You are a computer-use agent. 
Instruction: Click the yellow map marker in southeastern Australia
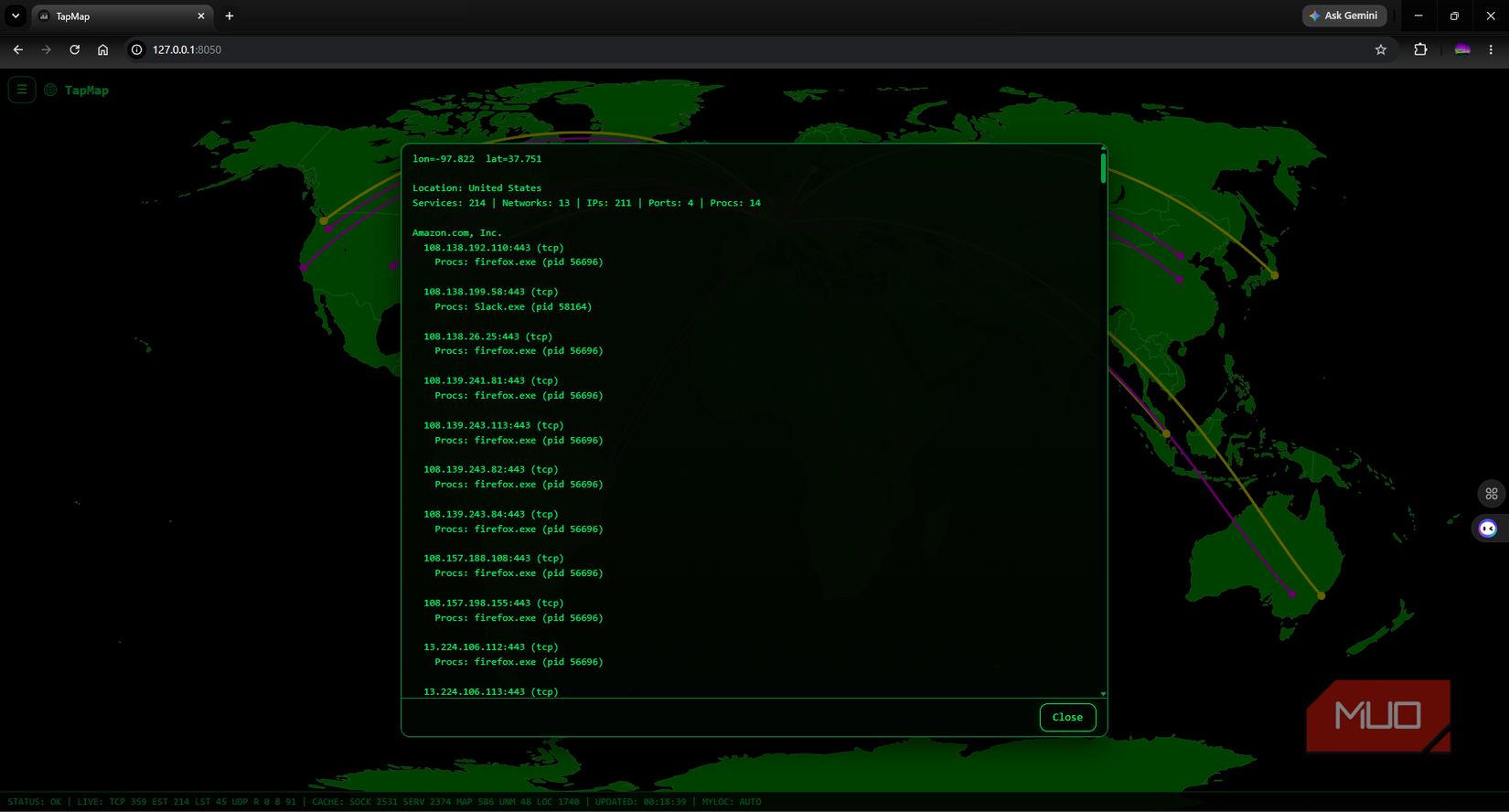pyautogui.click(x=1322, y=595)
